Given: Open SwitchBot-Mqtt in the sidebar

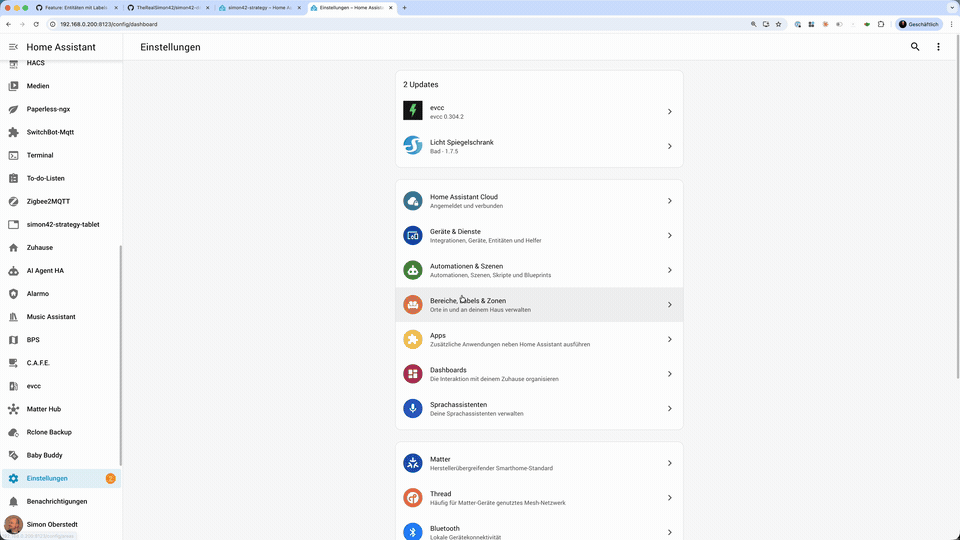Looking at the screenshot, I should [x=61, y=132].
